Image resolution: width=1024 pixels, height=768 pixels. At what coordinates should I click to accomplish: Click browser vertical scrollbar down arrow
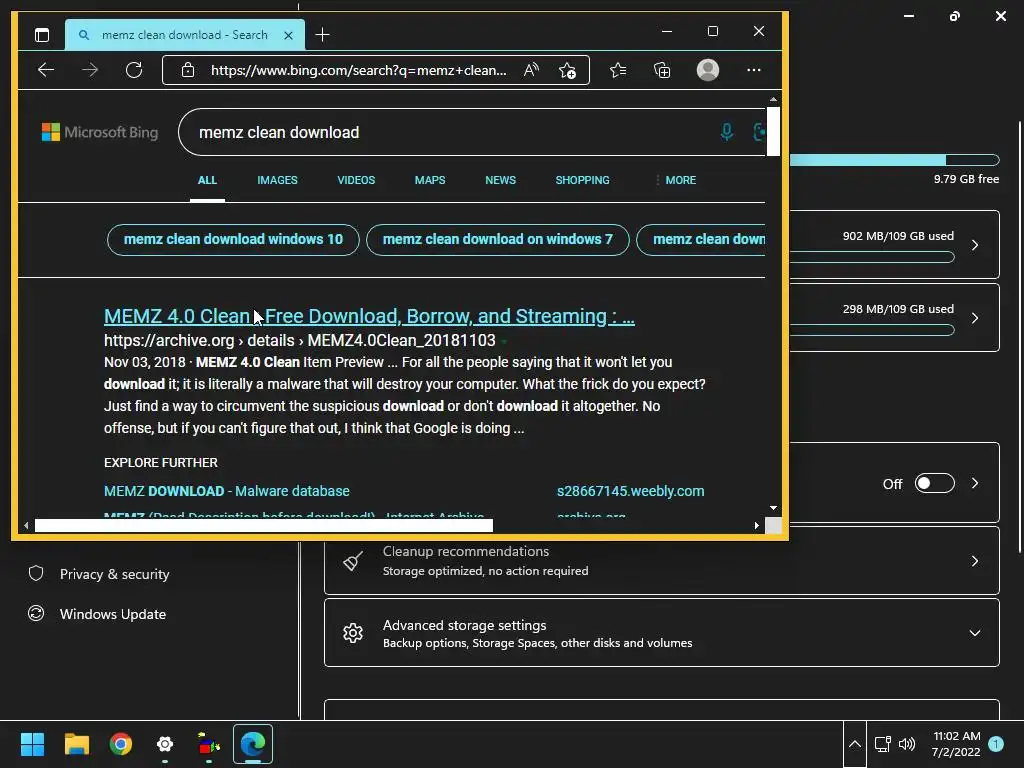click(773, 508)
